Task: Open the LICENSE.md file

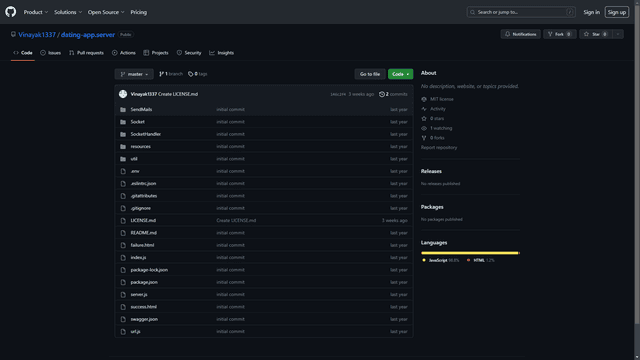Action: pyautogui.click(x=143, y=220)
